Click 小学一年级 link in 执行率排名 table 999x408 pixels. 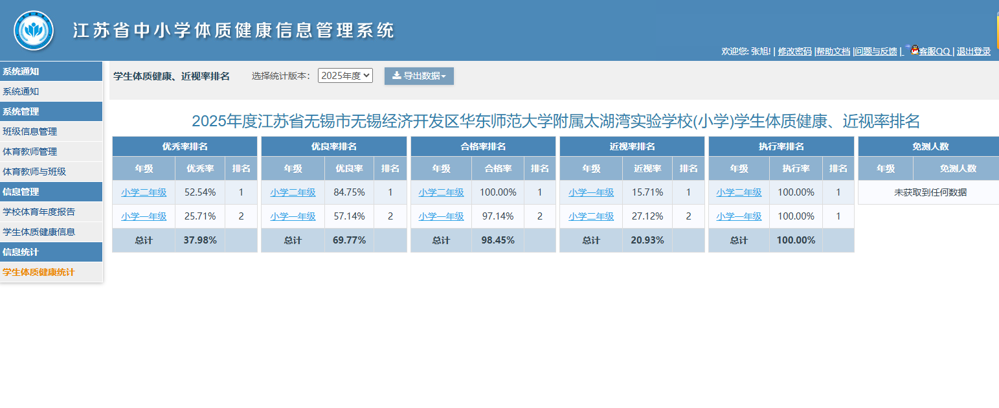coord(739,217)
